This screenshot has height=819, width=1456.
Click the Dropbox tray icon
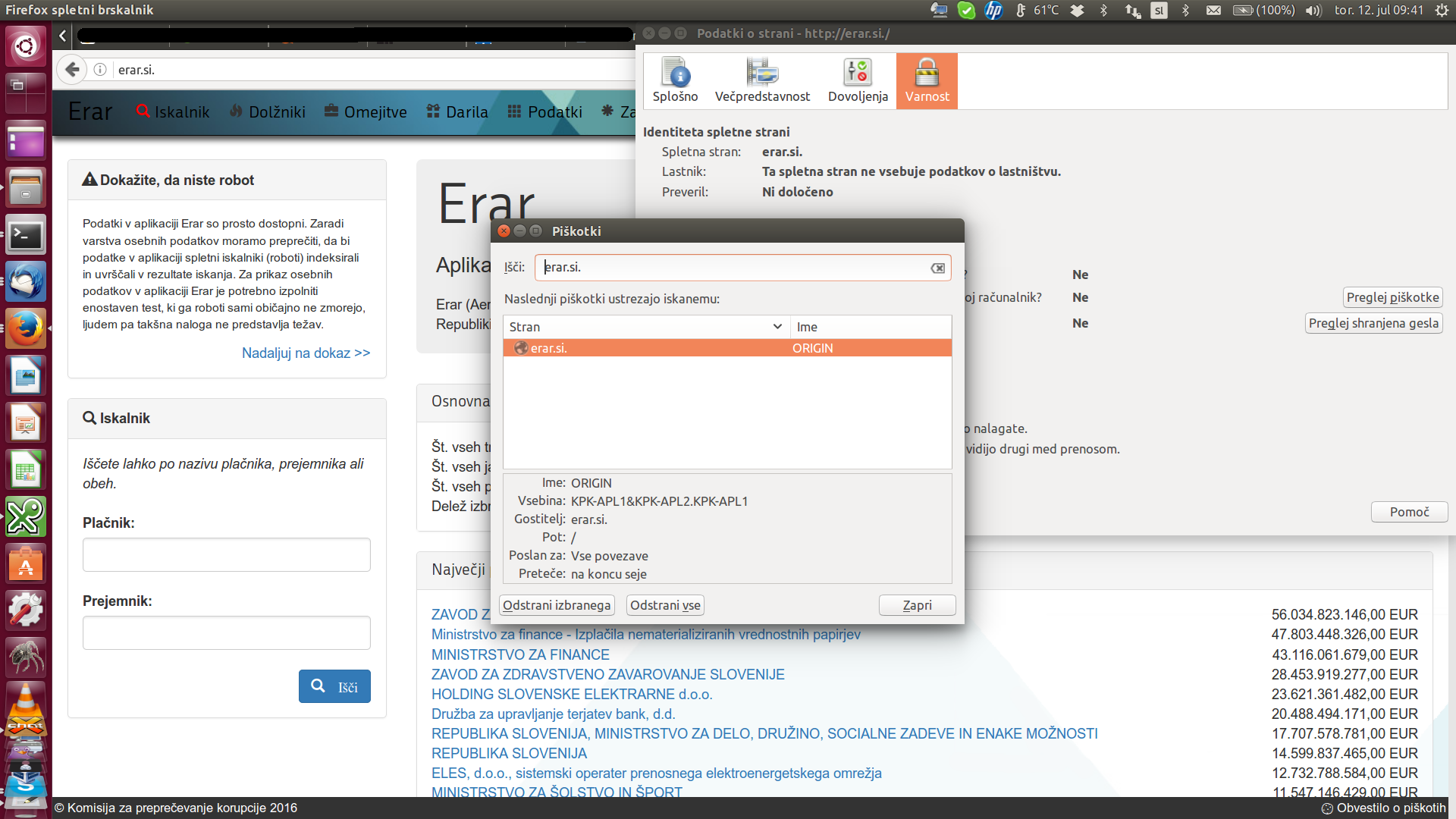tap(1077, 11)
